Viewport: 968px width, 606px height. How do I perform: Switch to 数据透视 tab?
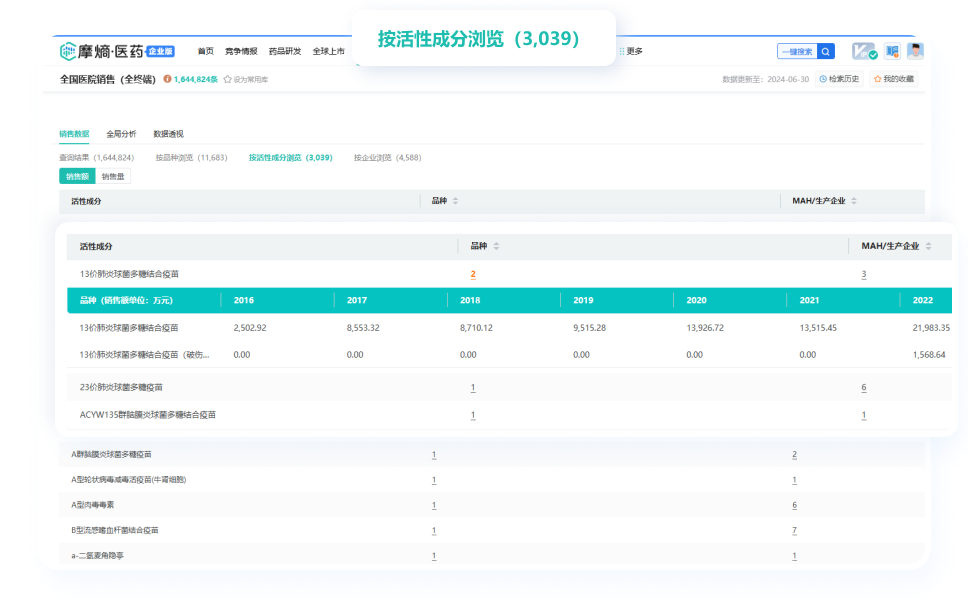pos(168,133)
